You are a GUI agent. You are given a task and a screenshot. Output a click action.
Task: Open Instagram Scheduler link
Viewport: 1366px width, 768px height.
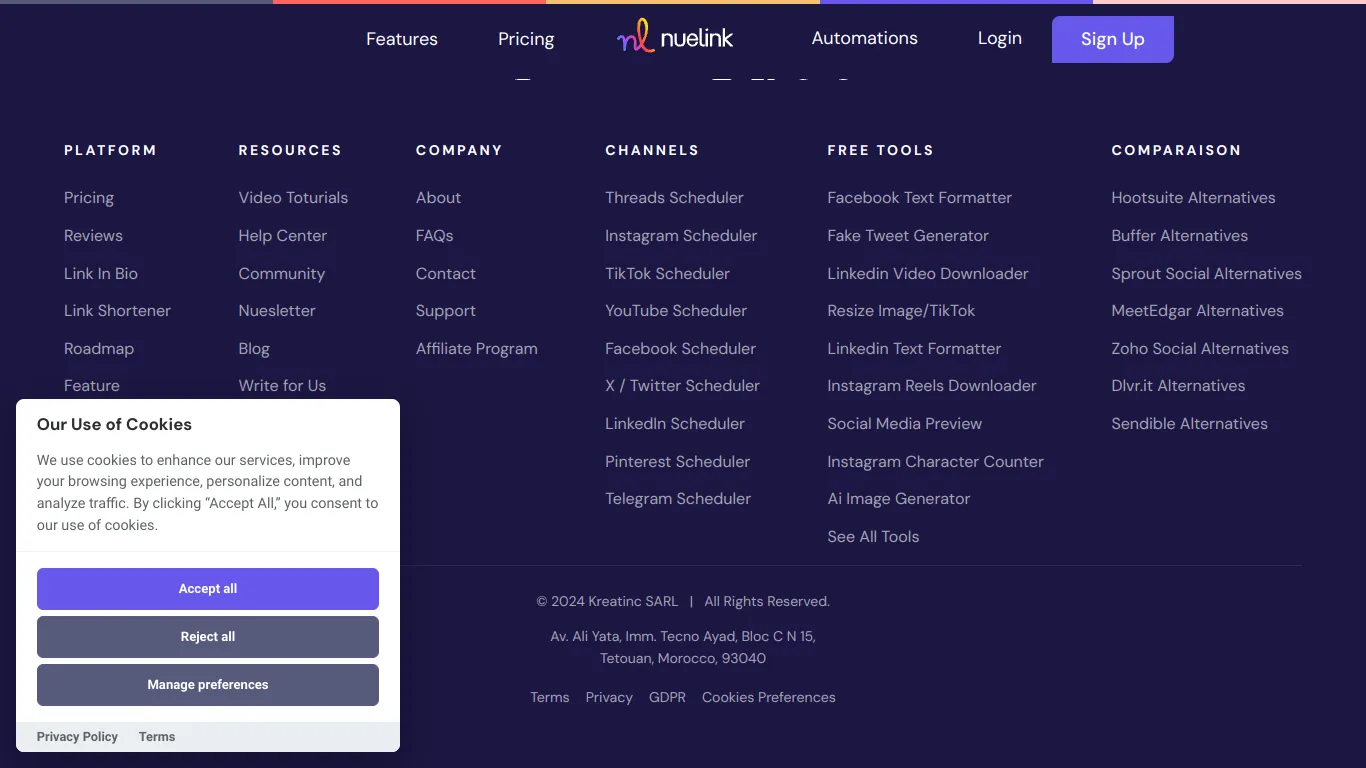(x=681, y=236)
